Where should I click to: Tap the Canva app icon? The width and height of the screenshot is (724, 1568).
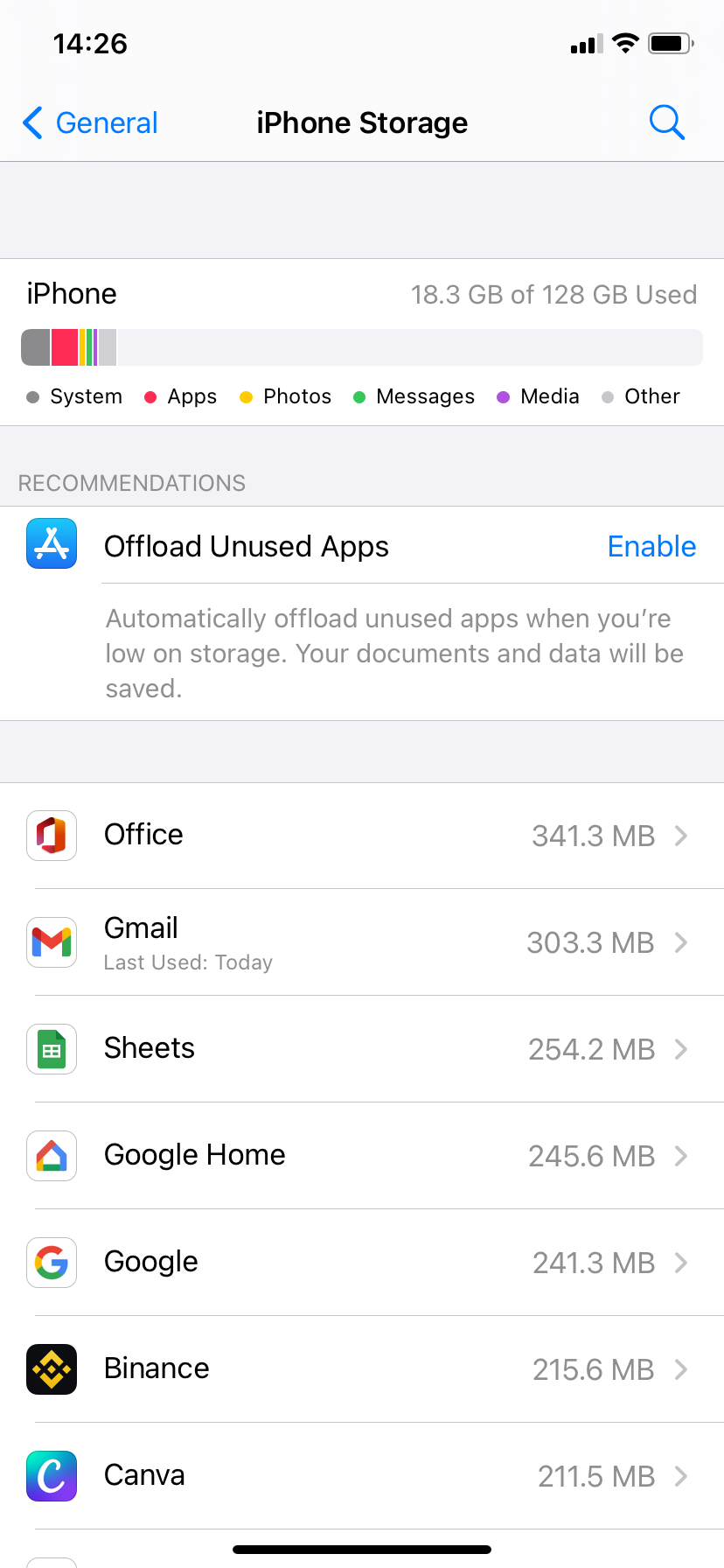pyautogui.click(x=51, y=1476)
